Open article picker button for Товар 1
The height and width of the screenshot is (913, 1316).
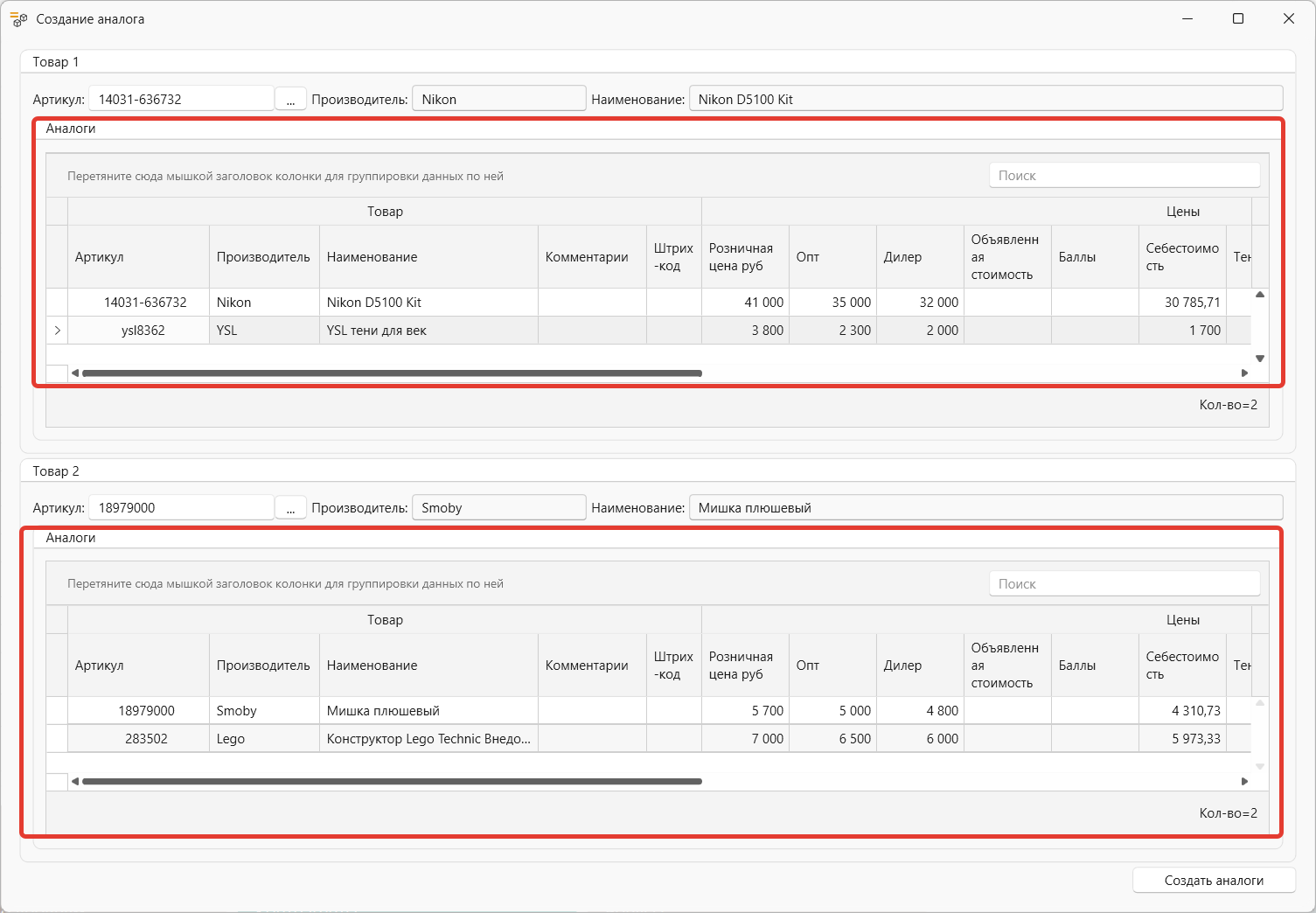pos(290,99)
